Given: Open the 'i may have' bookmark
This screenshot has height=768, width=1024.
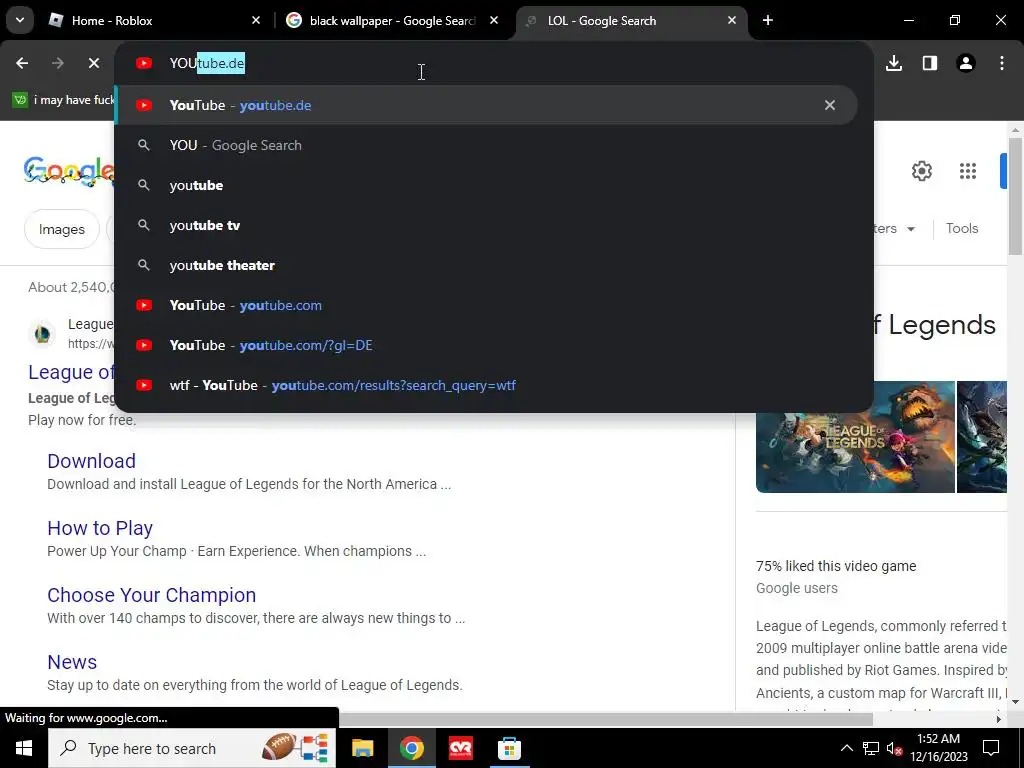Looking at the screenshot, I should coord(63,100).
